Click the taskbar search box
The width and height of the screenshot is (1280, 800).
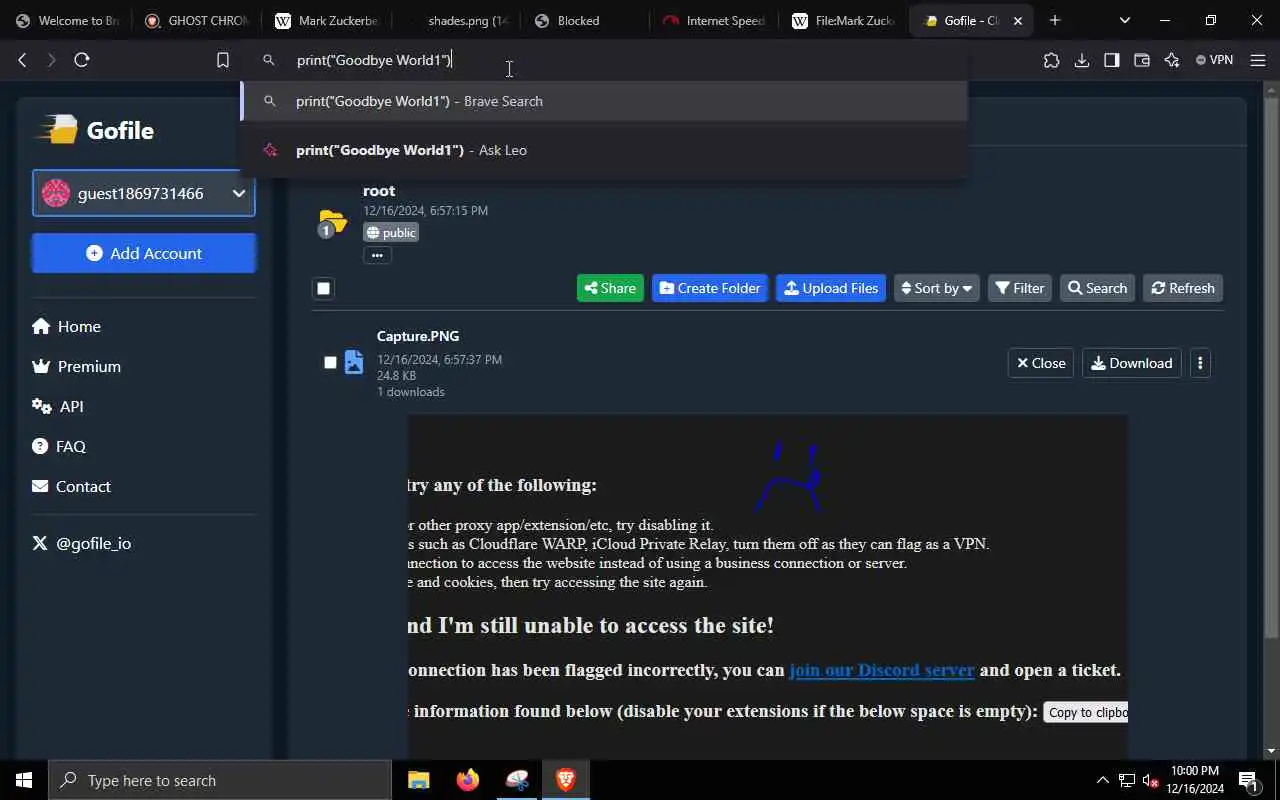220,780
